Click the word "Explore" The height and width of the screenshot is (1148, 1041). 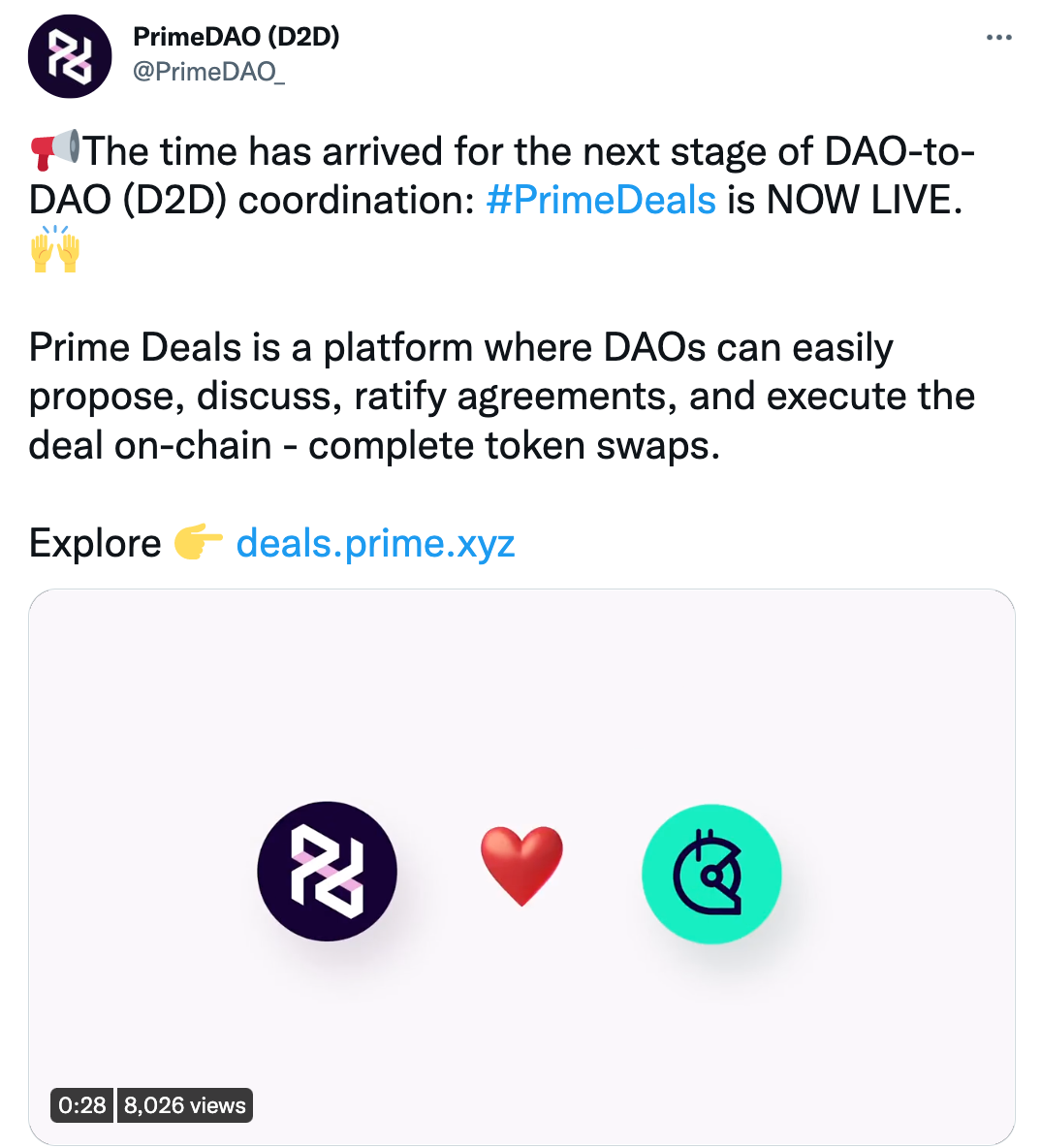(x=95, y=543)
